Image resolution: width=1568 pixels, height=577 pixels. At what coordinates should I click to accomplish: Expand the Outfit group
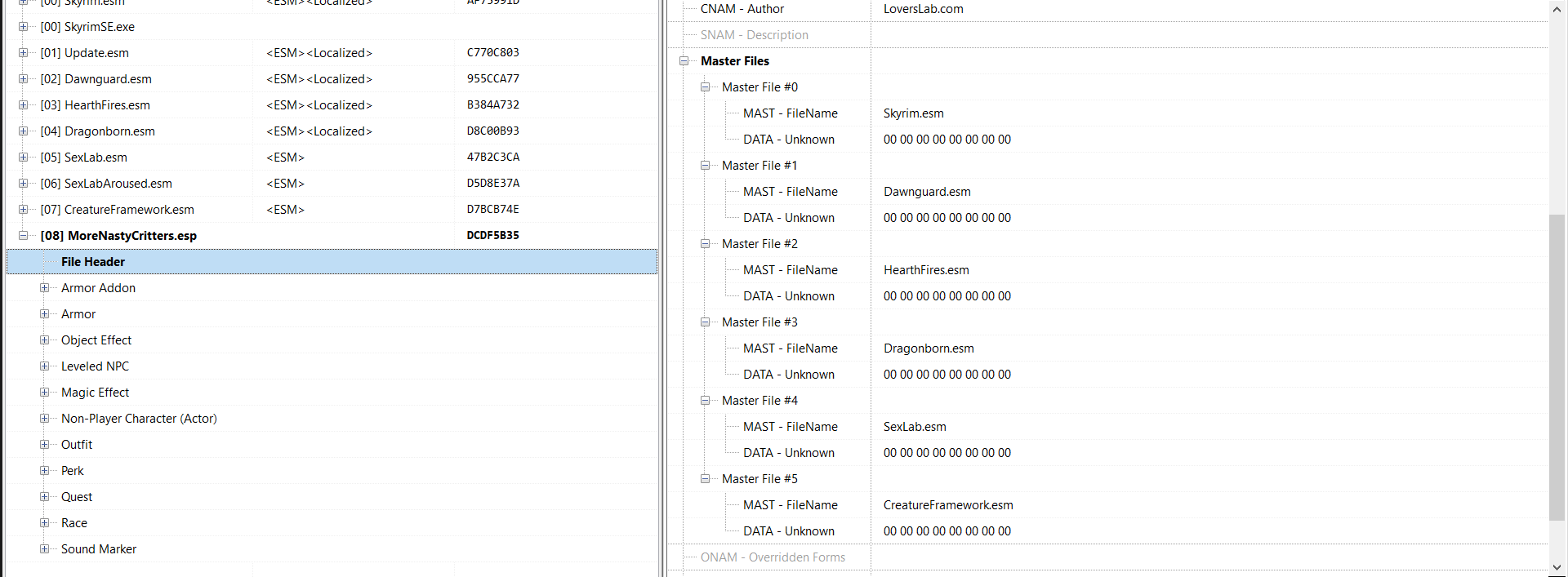coord(45,445)
